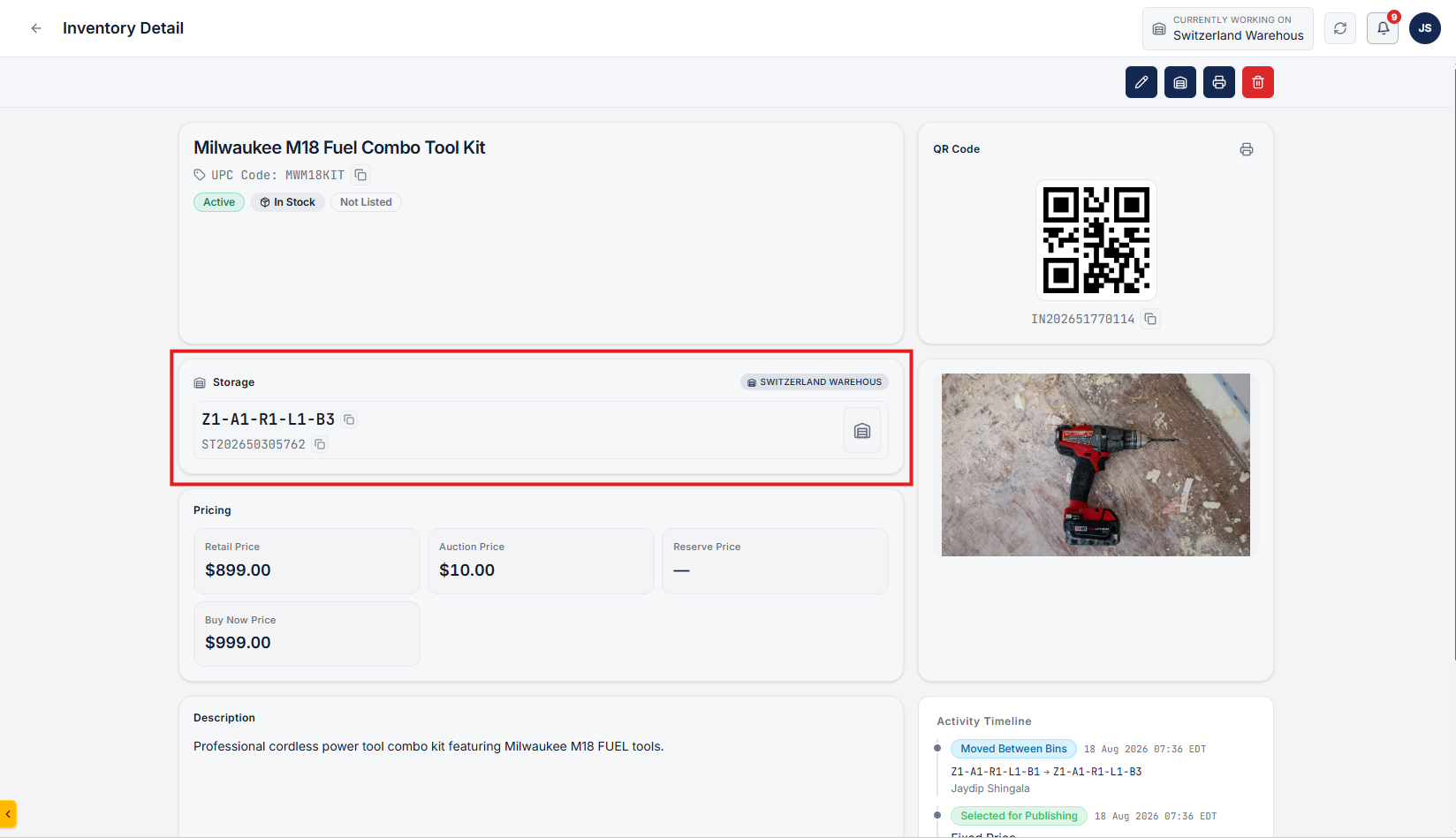The width and height of the screenshot is (1456, 838).
Task: Print the QR code
Action: pyautogui.click(x=1247, y=149)
